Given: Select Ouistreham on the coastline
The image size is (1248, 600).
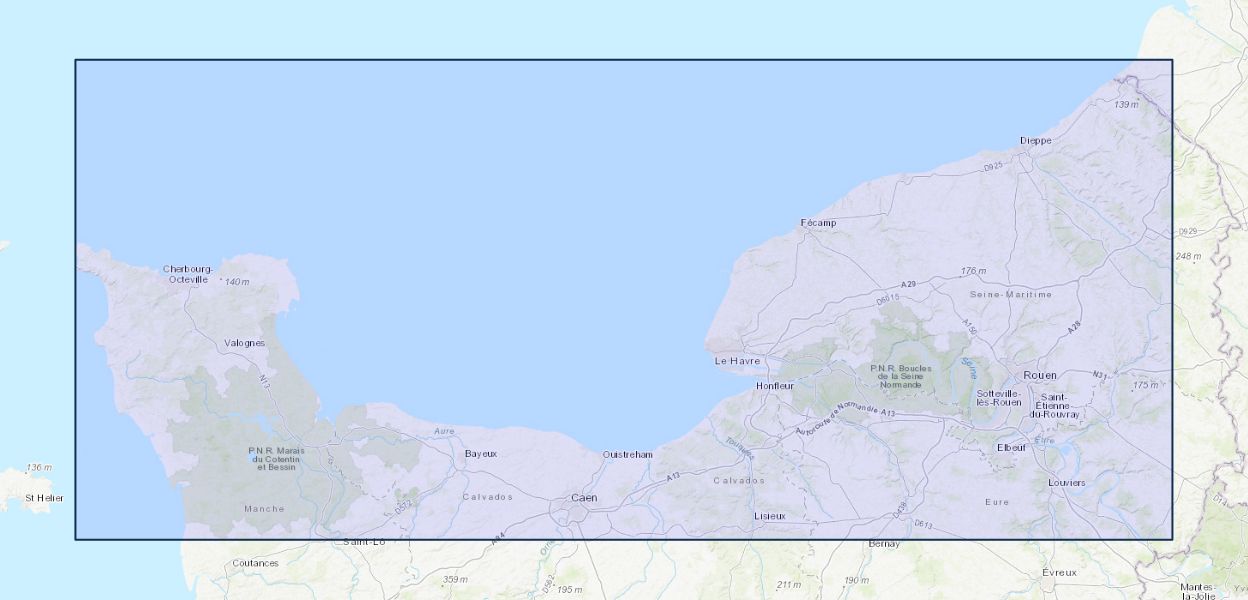Looking at the screenshot, I should click(x=627, y=455).
